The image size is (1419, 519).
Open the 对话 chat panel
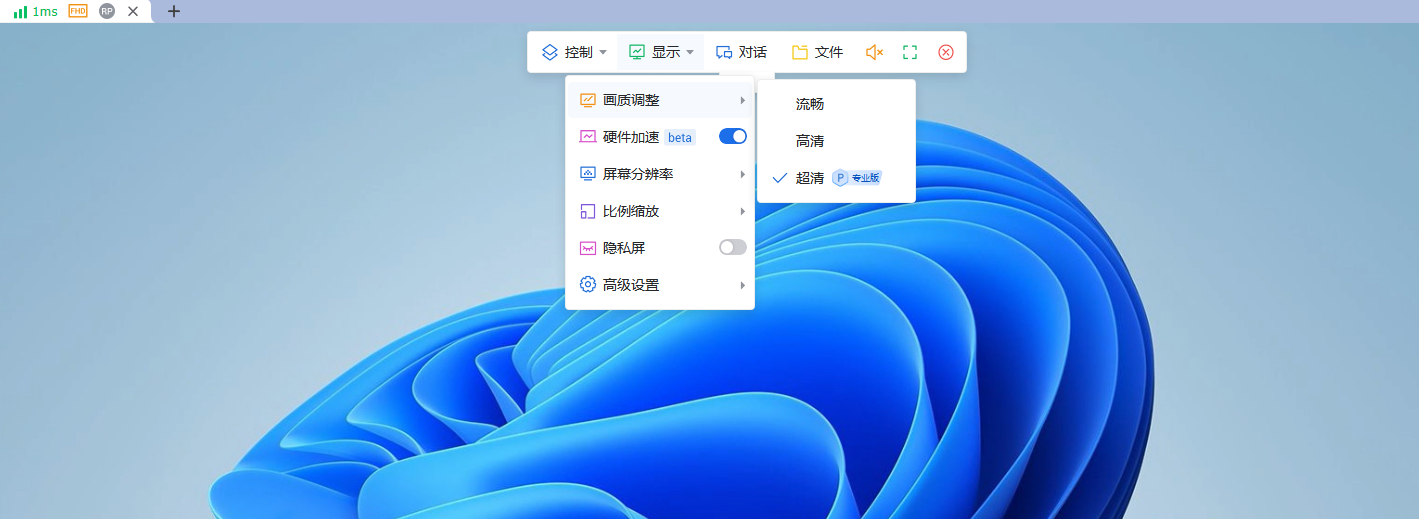741,52
